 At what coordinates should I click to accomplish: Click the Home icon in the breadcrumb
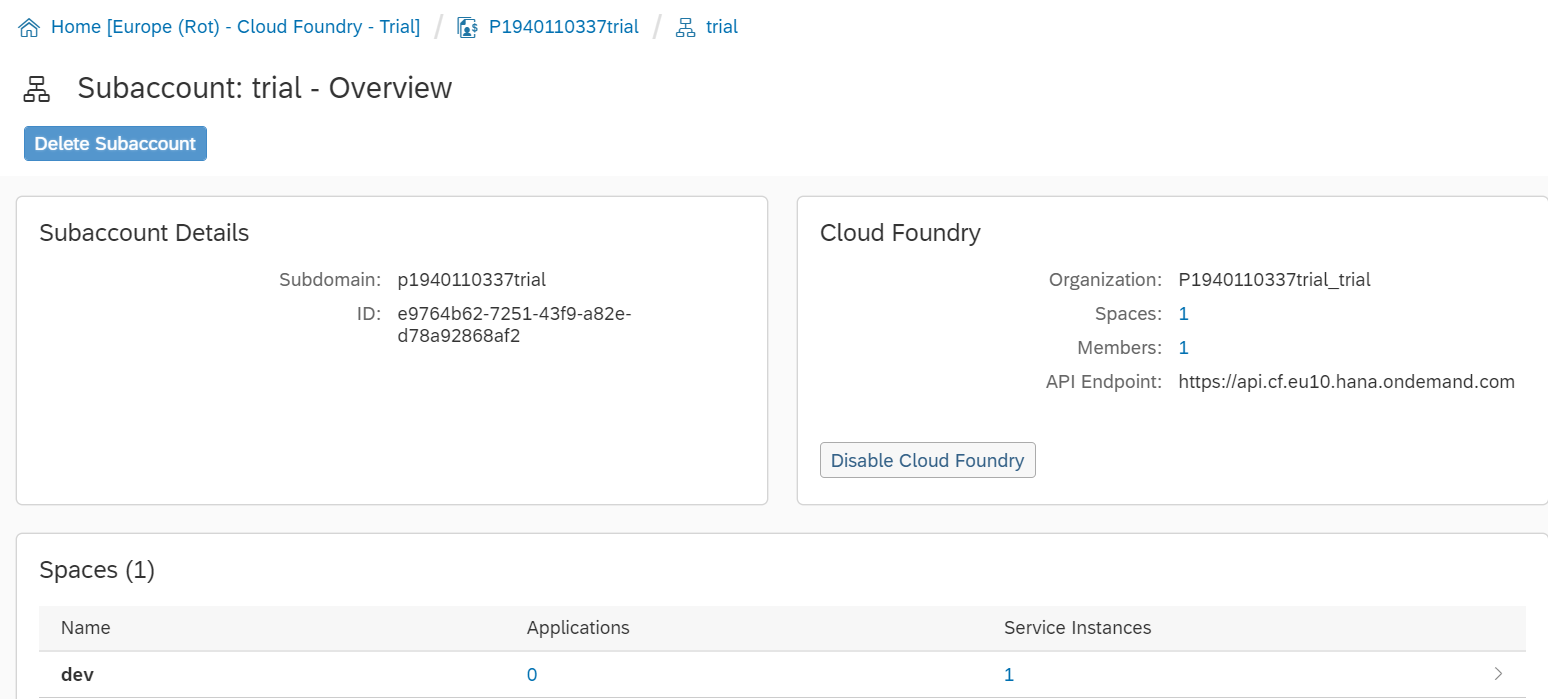29,26
